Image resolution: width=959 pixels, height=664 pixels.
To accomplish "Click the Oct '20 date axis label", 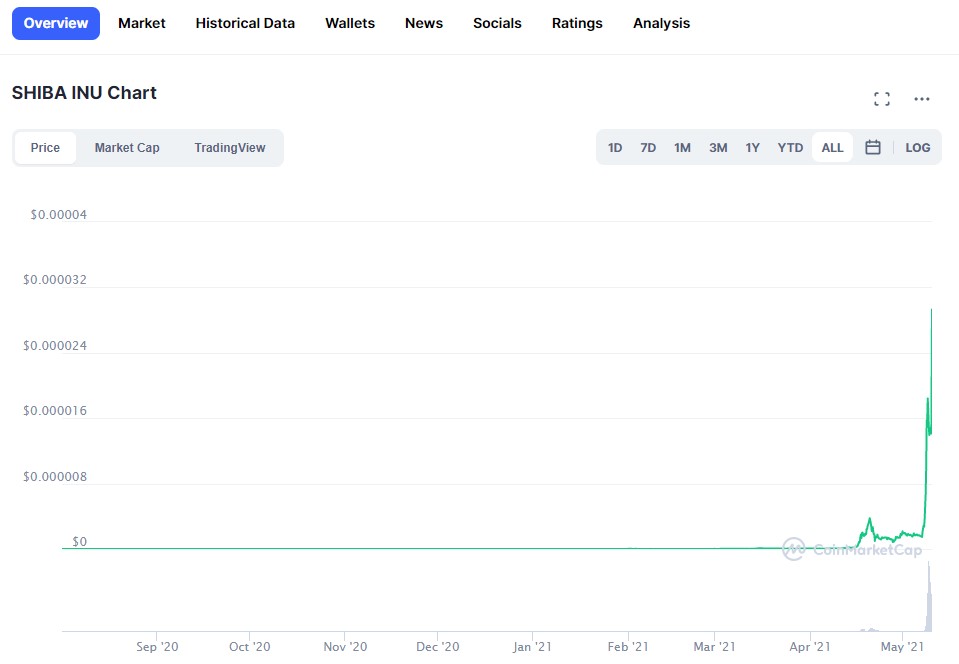I will point(250,647).
